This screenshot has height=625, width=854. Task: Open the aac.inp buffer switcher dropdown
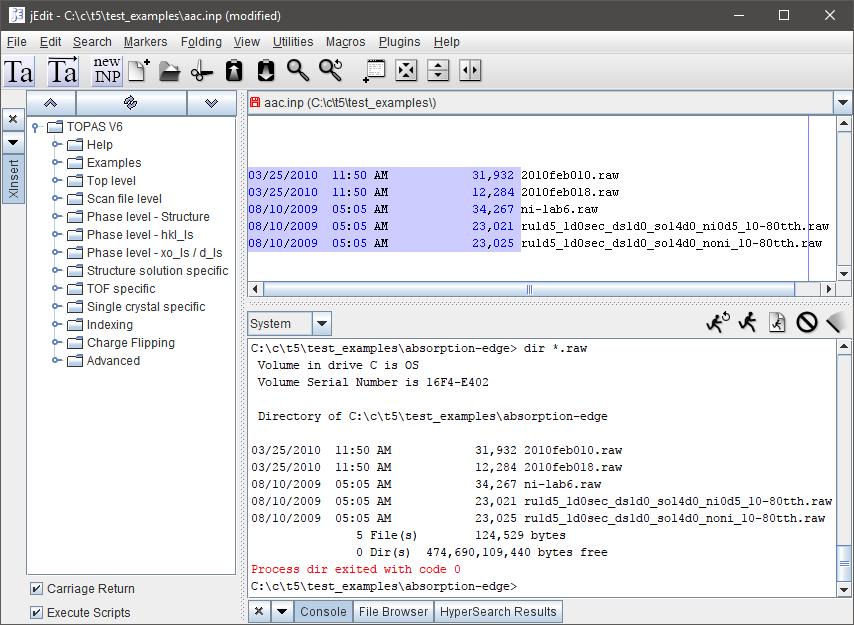point(840,102)
